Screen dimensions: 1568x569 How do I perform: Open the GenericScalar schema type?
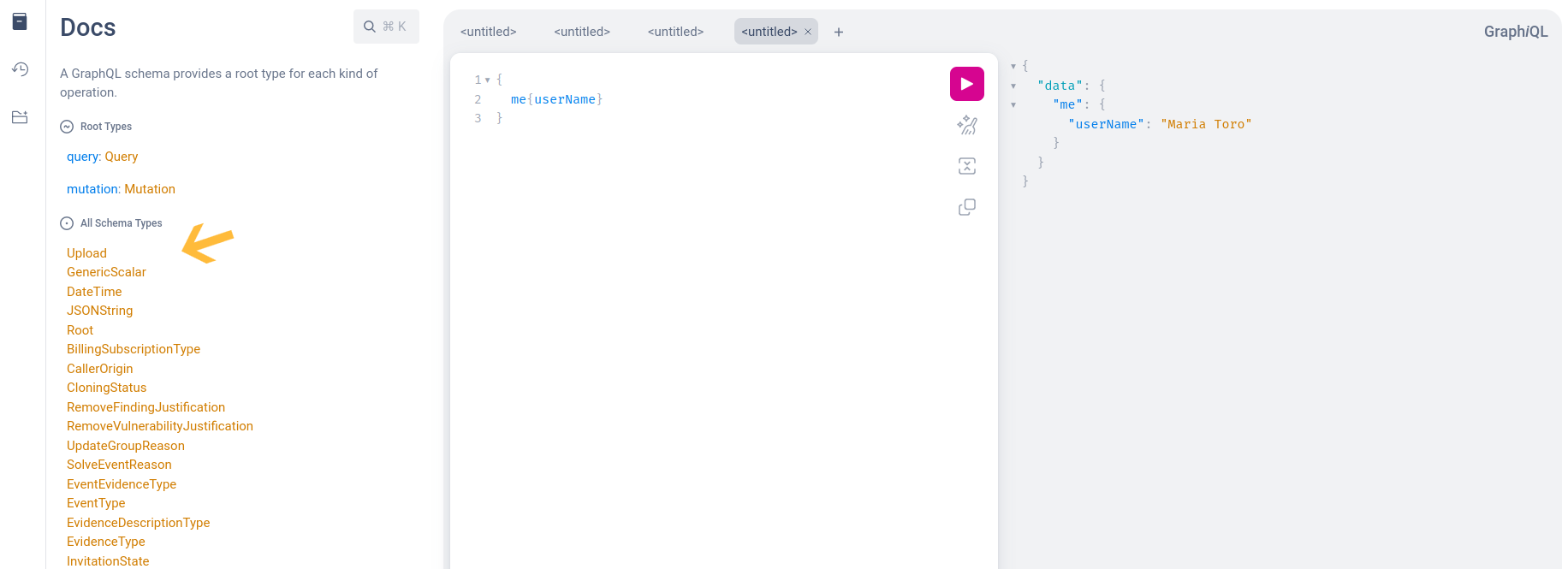[106, 272]
